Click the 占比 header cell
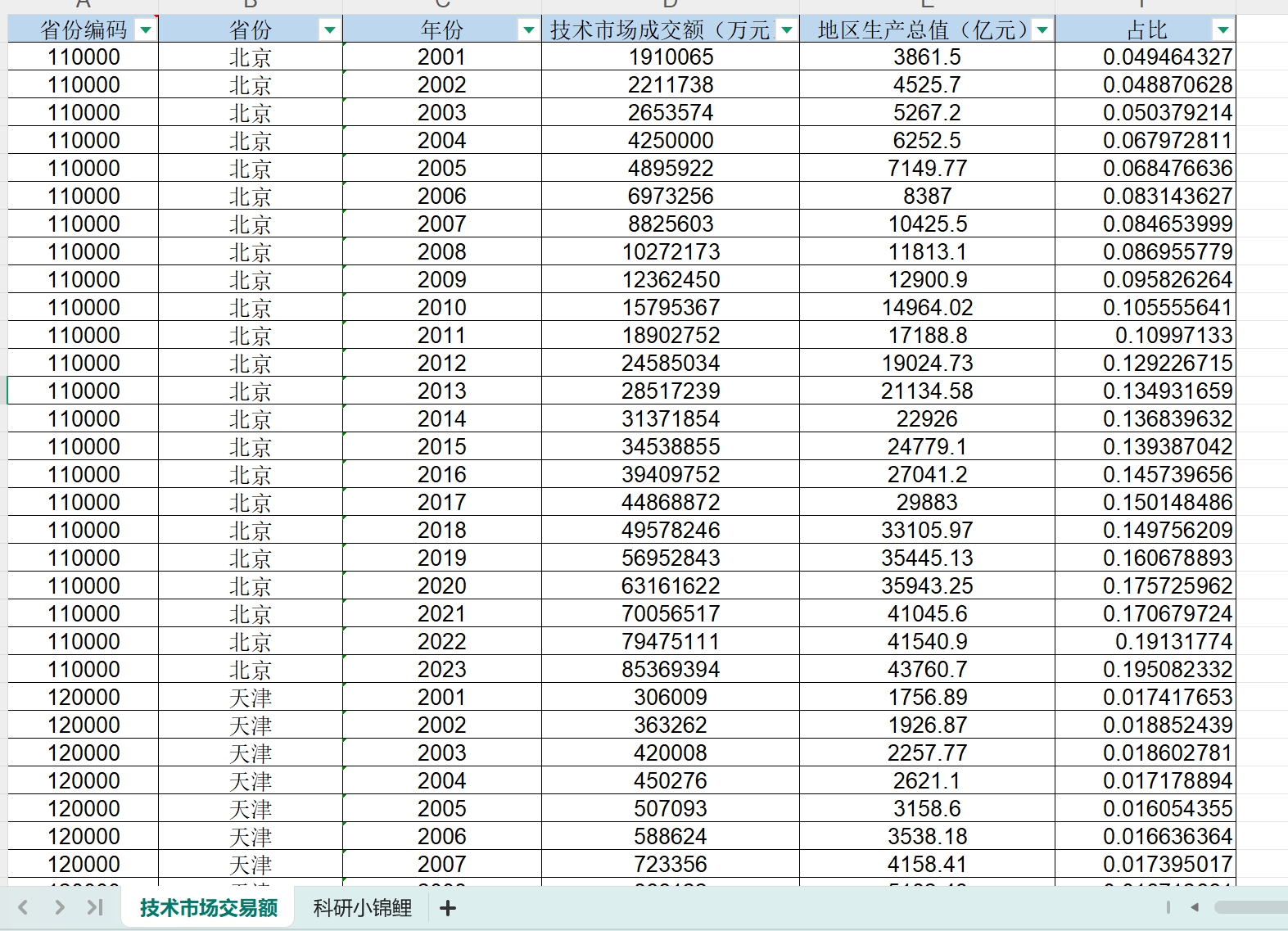Image resolution: width=1288 pixels, height=931 pixels. [x=1145, y=30]
